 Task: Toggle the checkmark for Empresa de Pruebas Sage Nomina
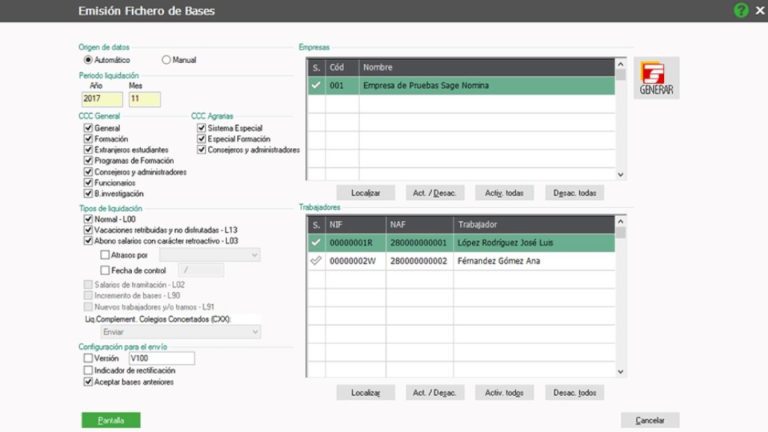tap(315, 86)
